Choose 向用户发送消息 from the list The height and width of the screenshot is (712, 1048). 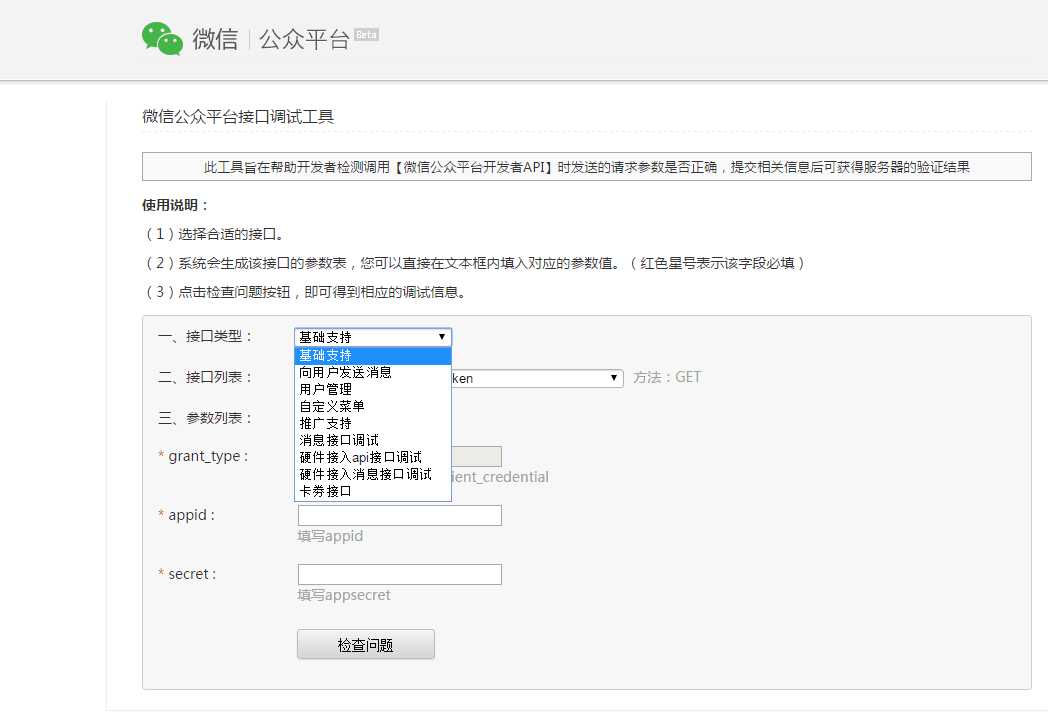pos(373,372)
